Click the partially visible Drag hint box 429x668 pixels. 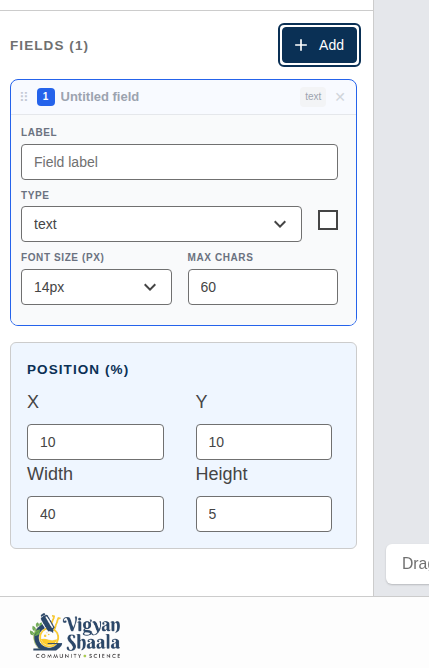click(408, 564)
